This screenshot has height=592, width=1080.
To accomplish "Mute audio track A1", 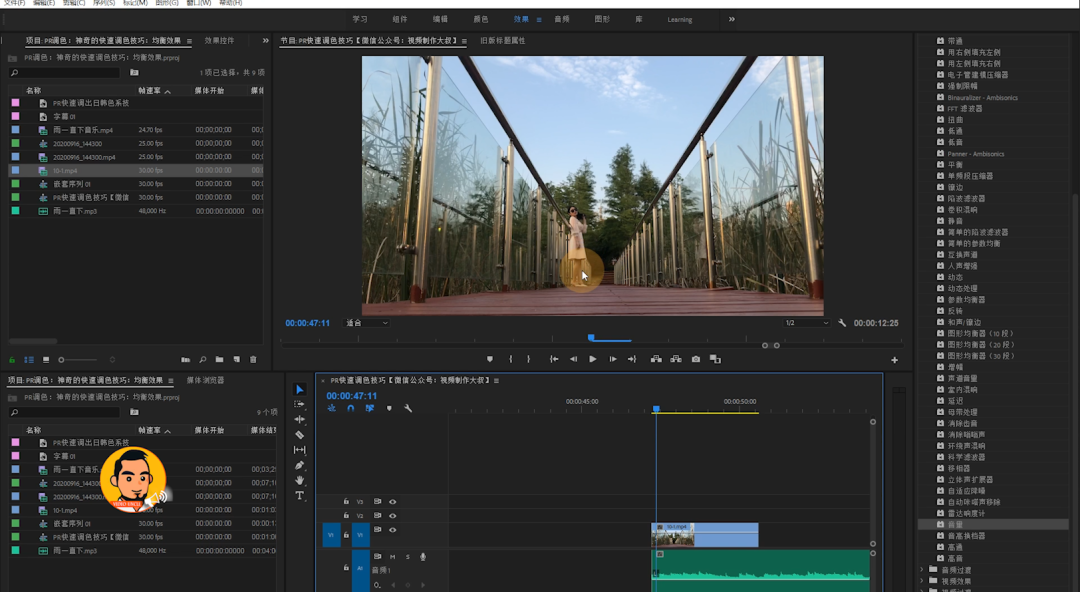I will pos(393,557).
